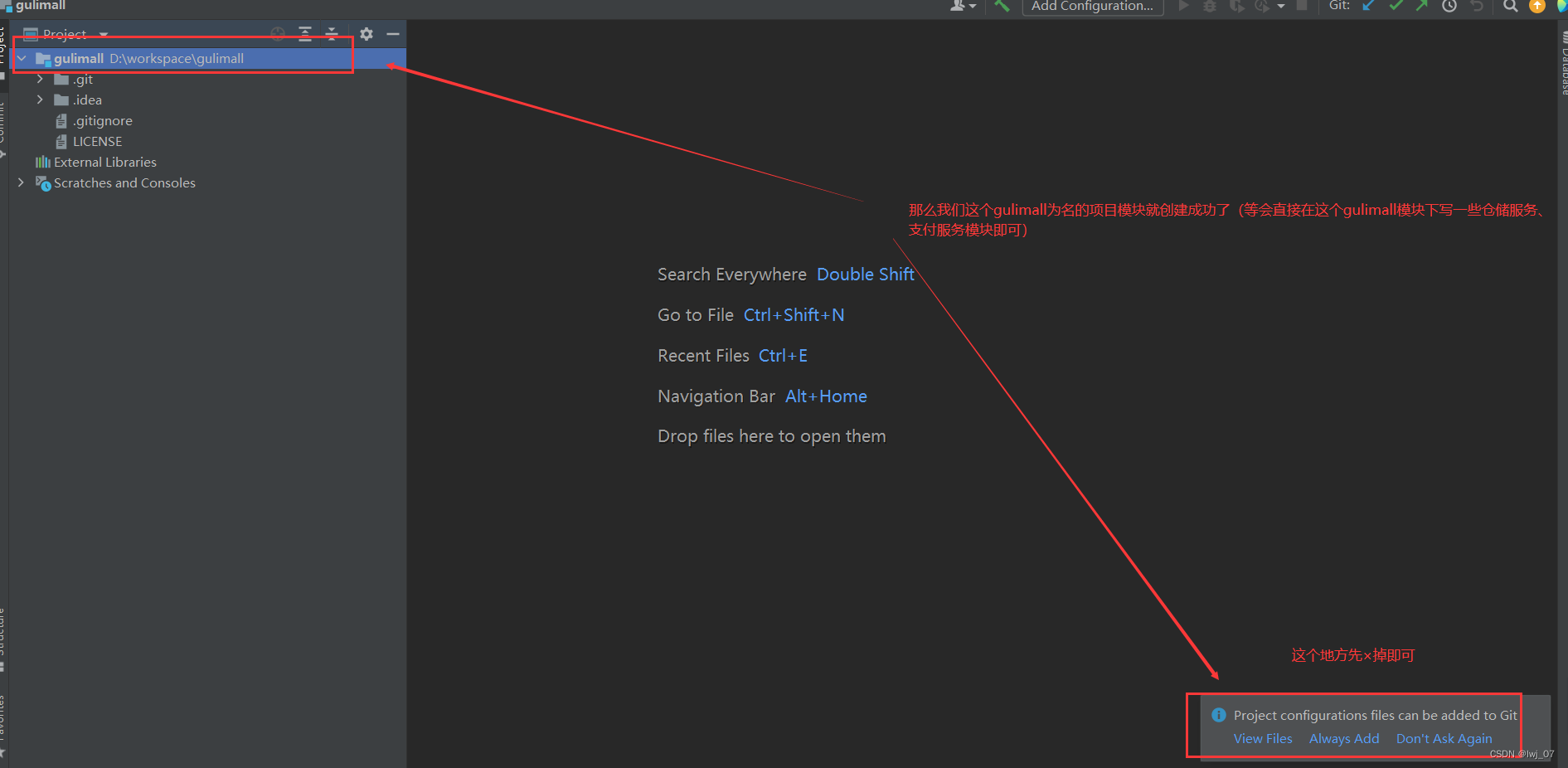Click the Stop square icon
Screen dimensions: 1568x768
point(1302,6)
